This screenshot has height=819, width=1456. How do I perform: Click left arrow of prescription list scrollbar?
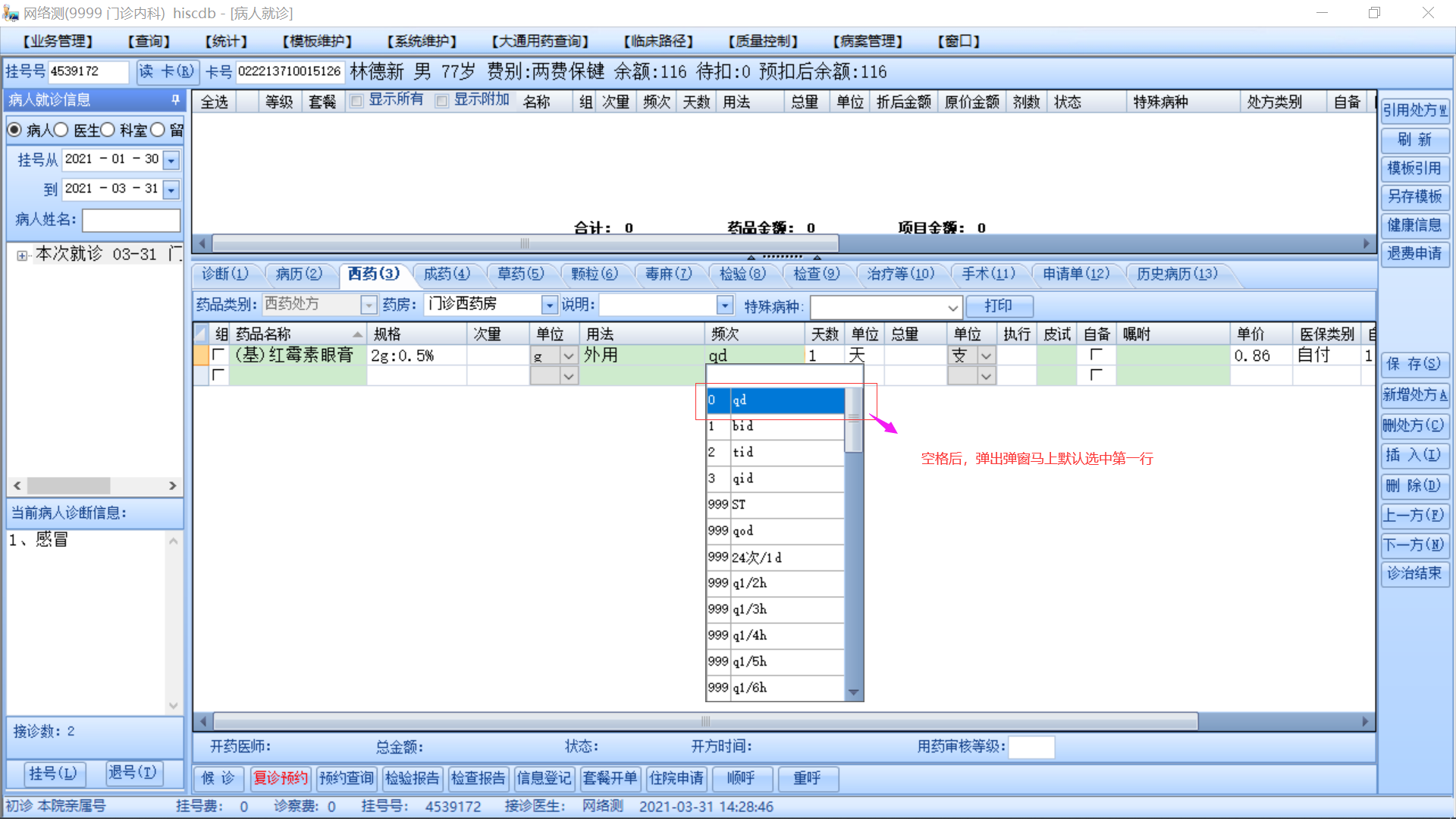202,243
